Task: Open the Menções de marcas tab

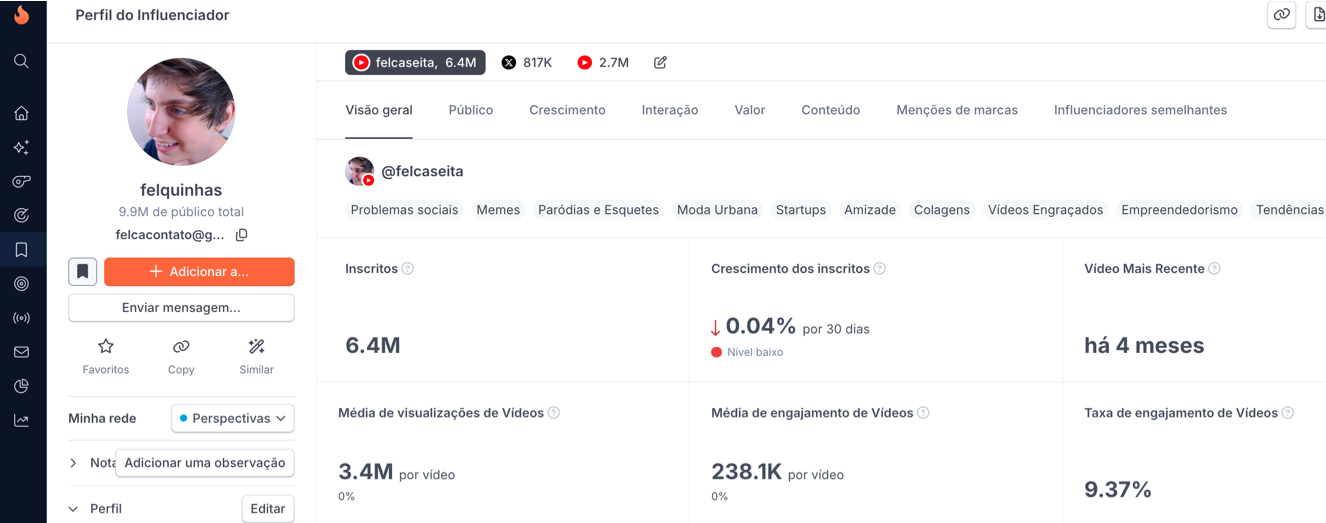Action: point(956,110)
